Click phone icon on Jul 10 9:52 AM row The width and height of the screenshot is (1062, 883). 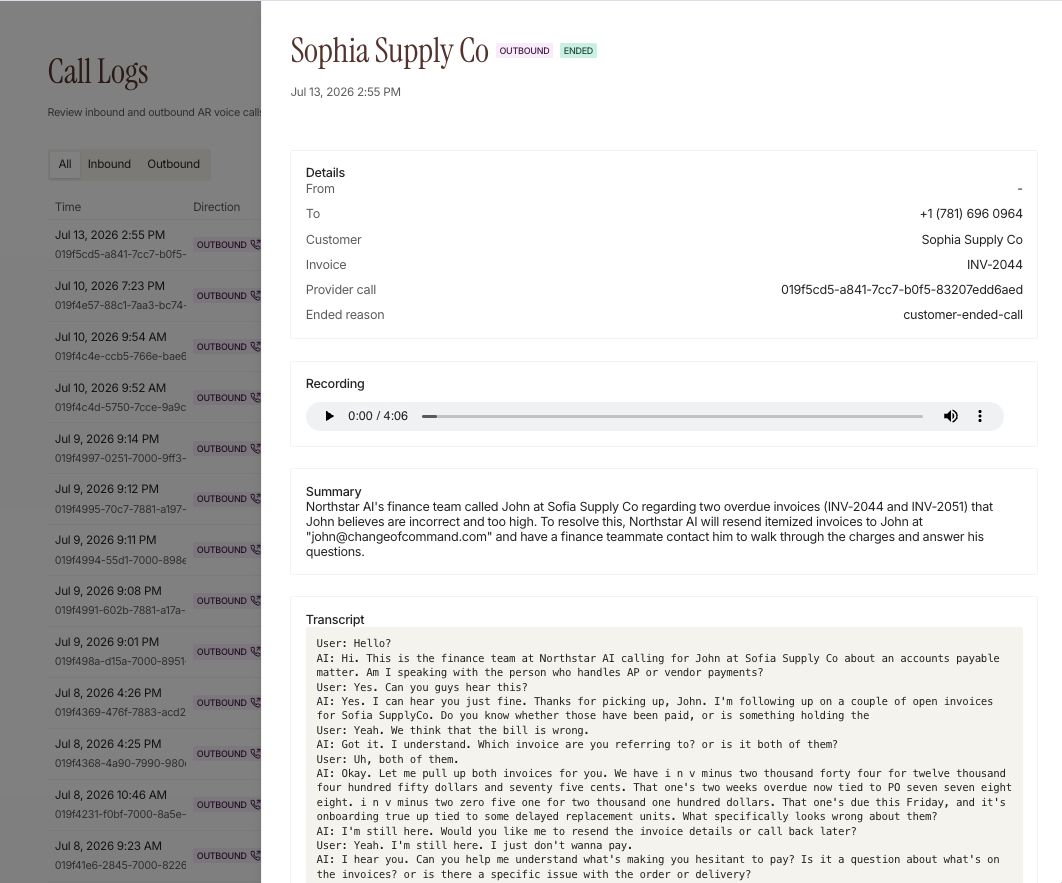(x=255, y=397)
